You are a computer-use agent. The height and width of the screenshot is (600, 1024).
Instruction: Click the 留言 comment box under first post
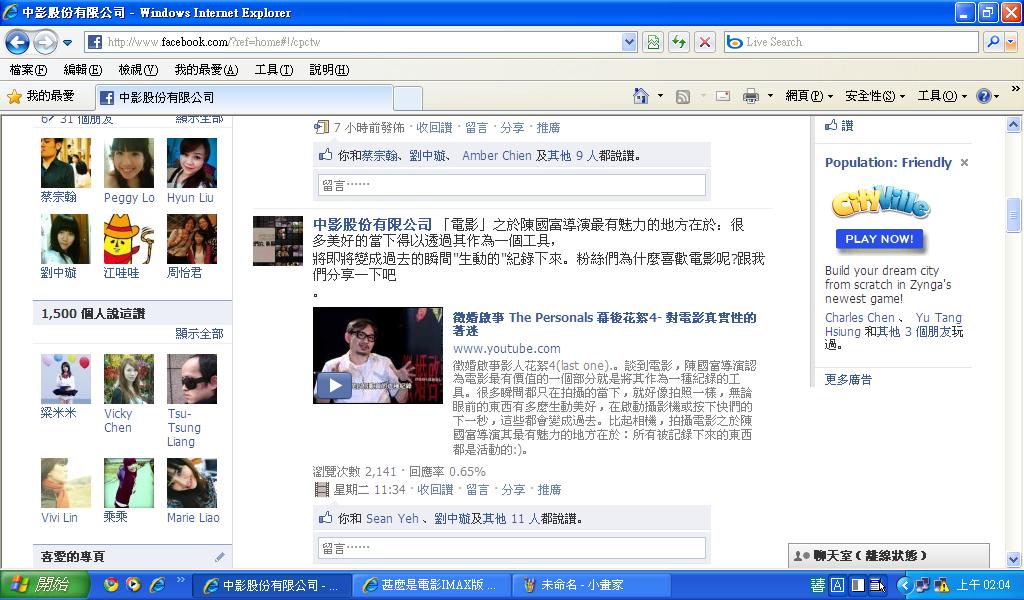pyautogui.click(x=512, y=185)
